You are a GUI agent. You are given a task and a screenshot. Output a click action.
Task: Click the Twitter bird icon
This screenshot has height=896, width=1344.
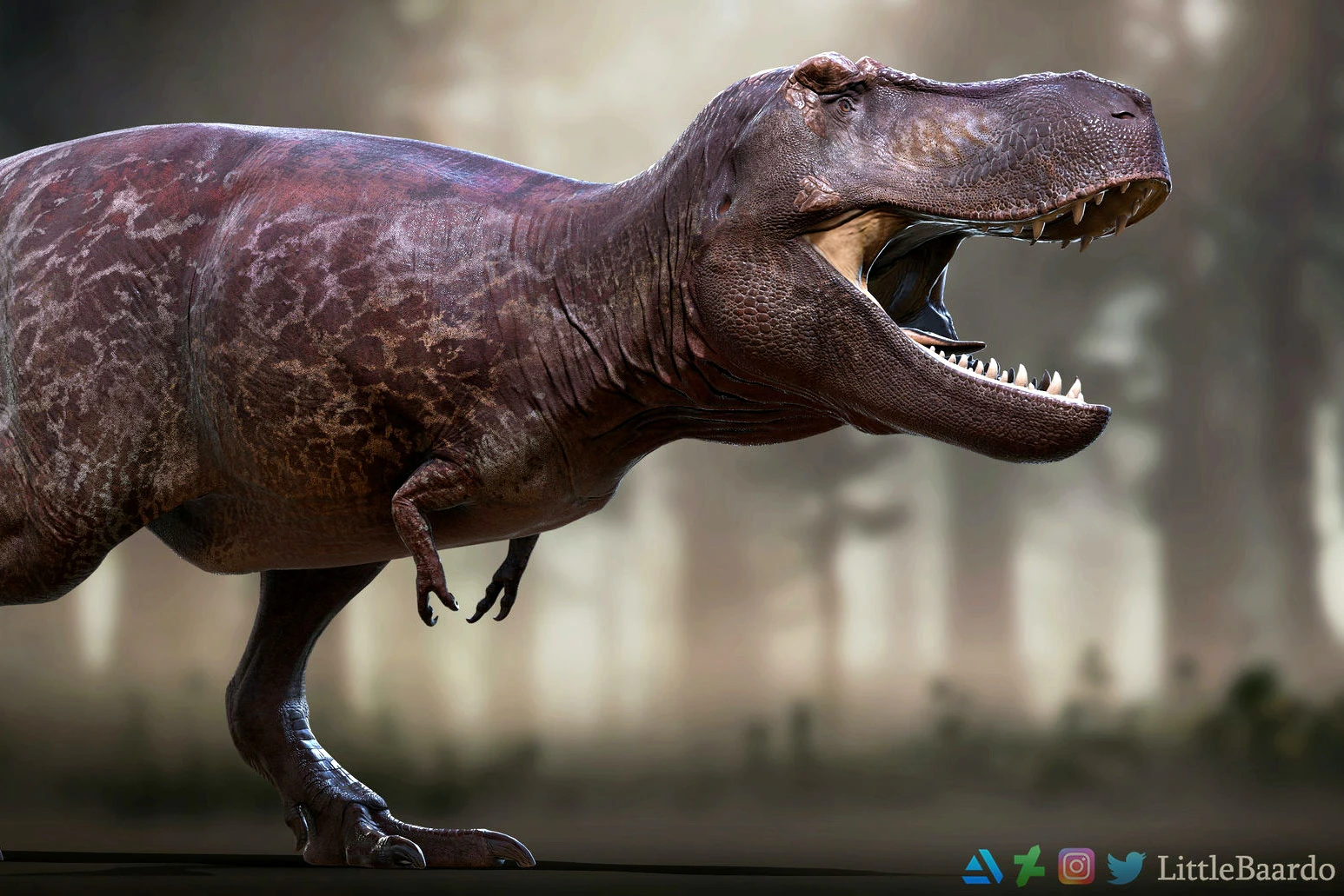point(1126,867)
